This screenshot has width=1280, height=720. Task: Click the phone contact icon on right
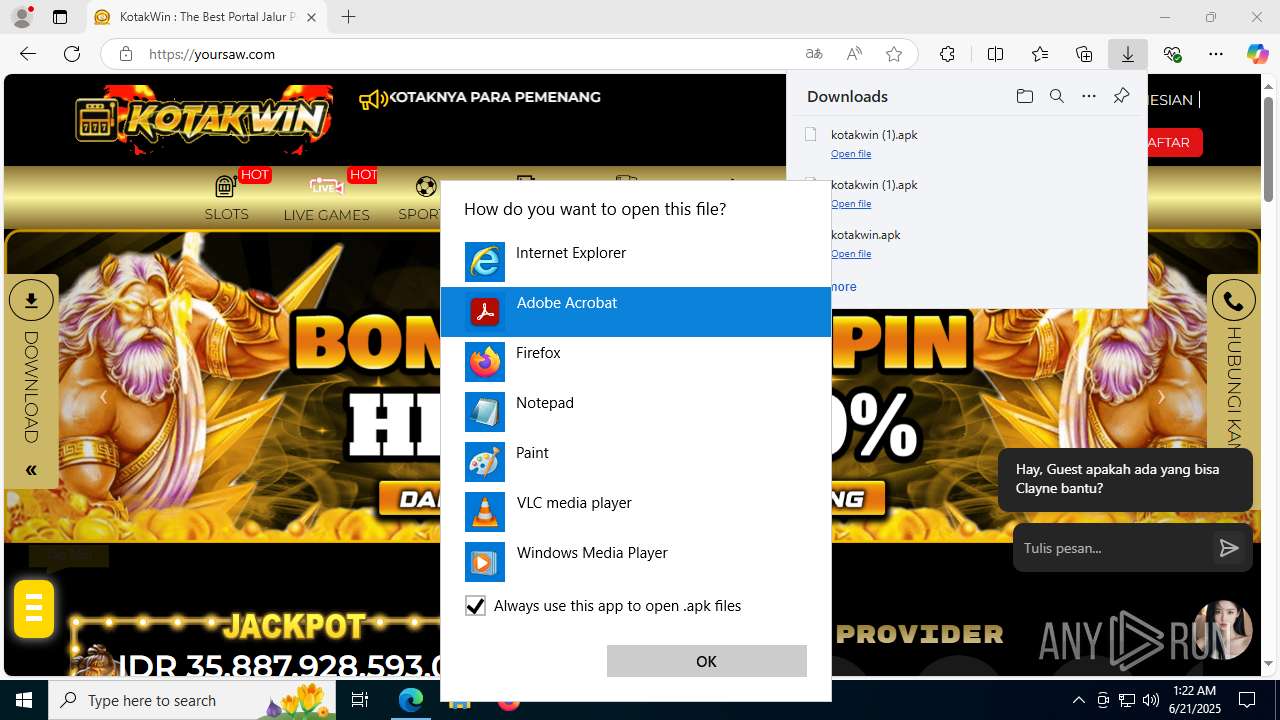click(x=1233, y=300)
